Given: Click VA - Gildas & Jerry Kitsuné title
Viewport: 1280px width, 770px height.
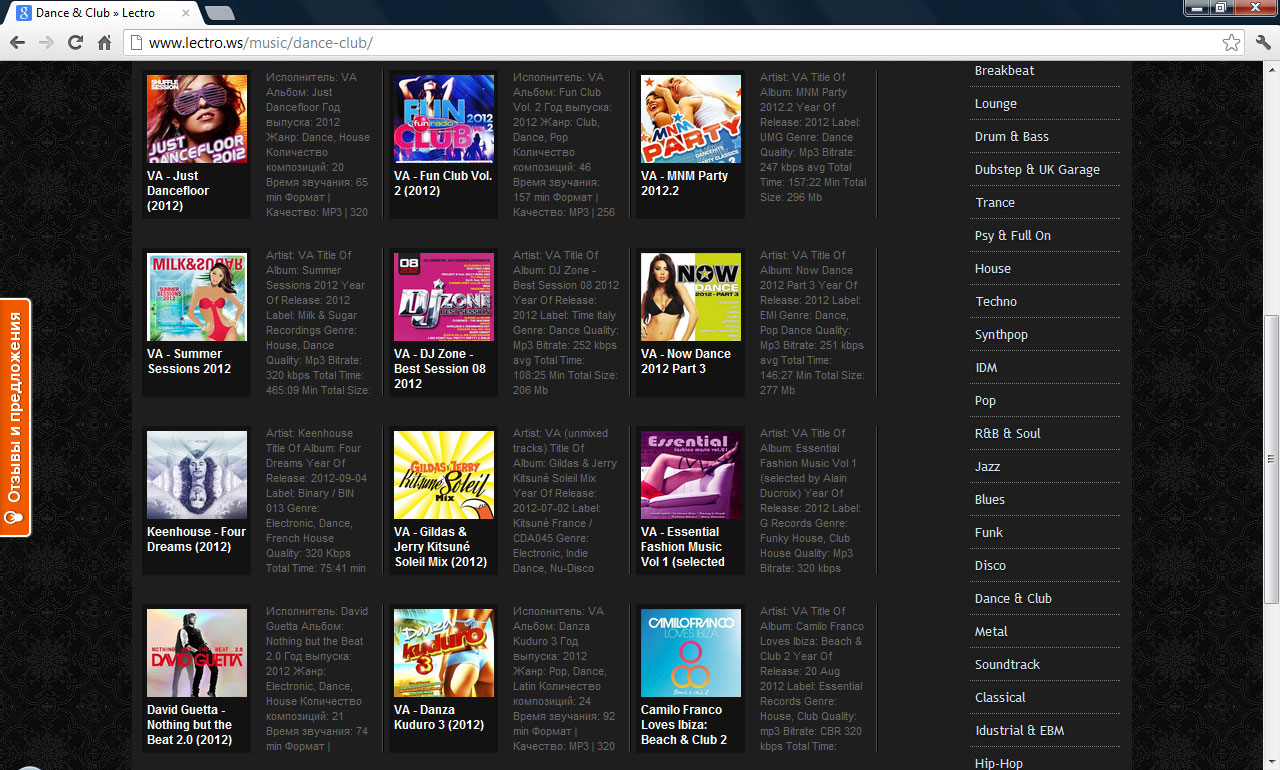Looking at the screenshot, I should coord(440,547).
